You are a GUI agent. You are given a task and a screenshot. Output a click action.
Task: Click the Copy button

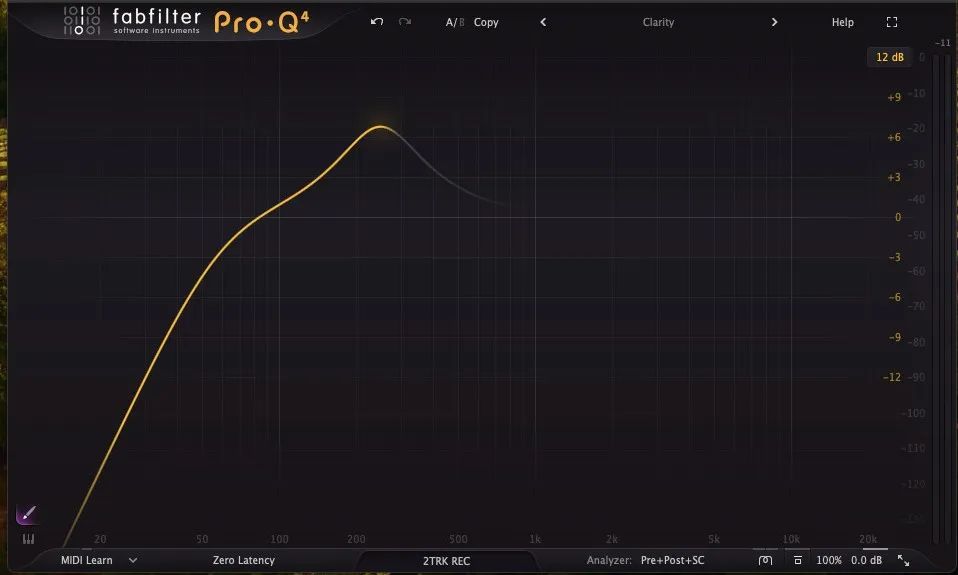(486, 22)
